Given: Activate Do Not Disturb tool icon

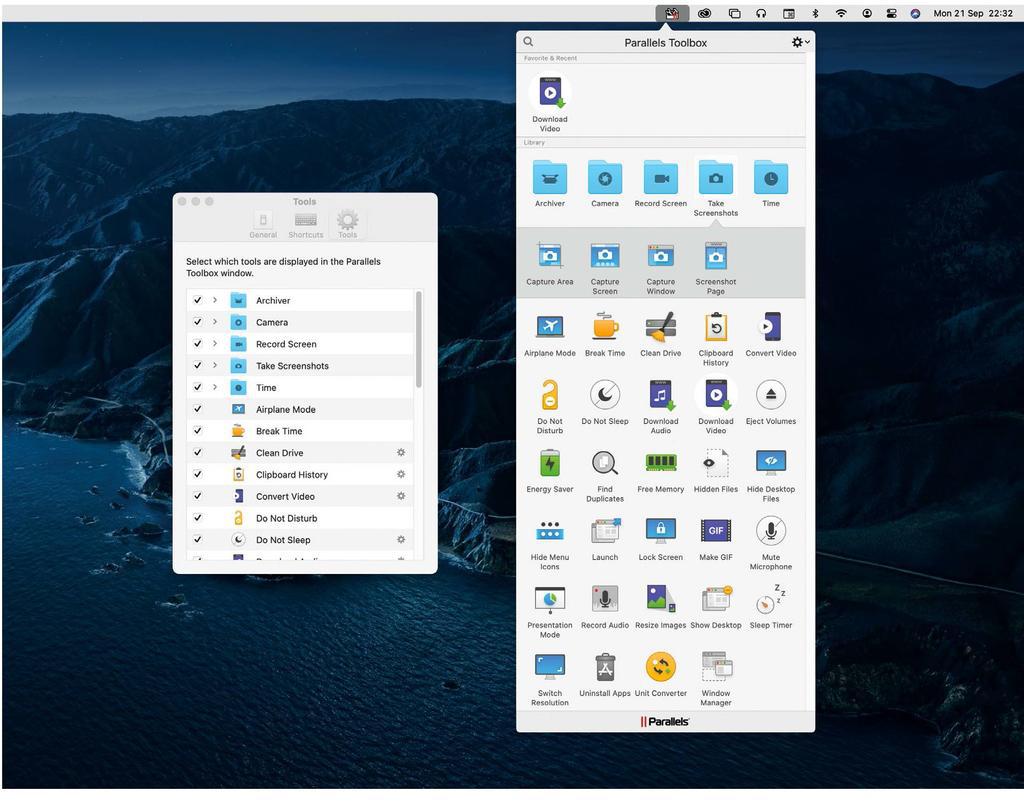Looking at the screenshot, I should (x=550, y=395).
